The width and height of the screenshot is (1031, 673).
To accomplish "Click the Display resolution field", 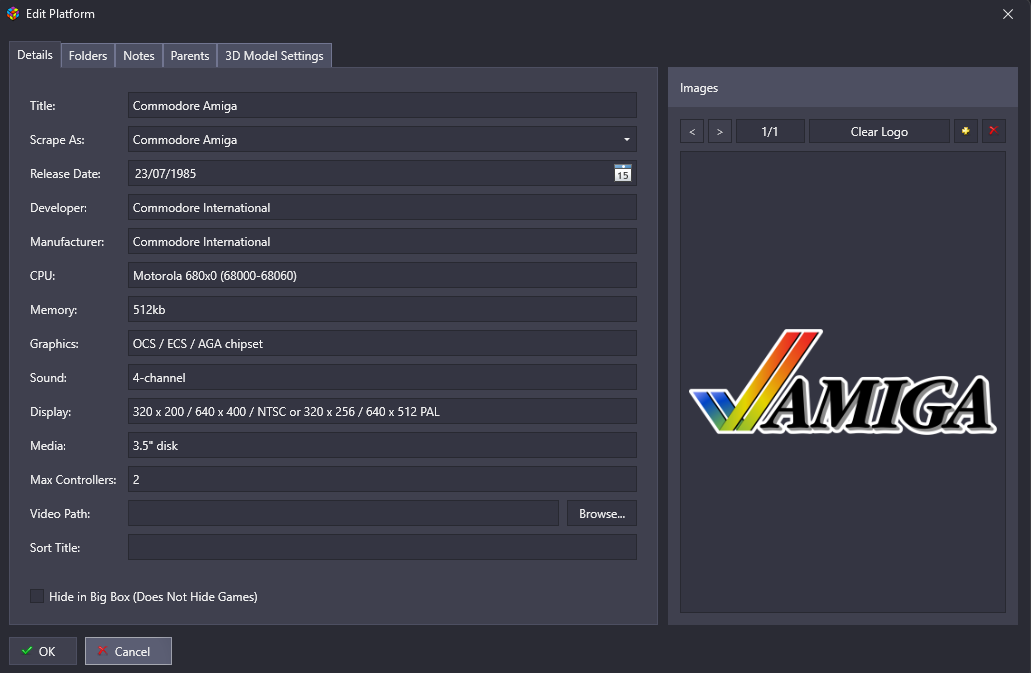I will [x=382, y=411].
